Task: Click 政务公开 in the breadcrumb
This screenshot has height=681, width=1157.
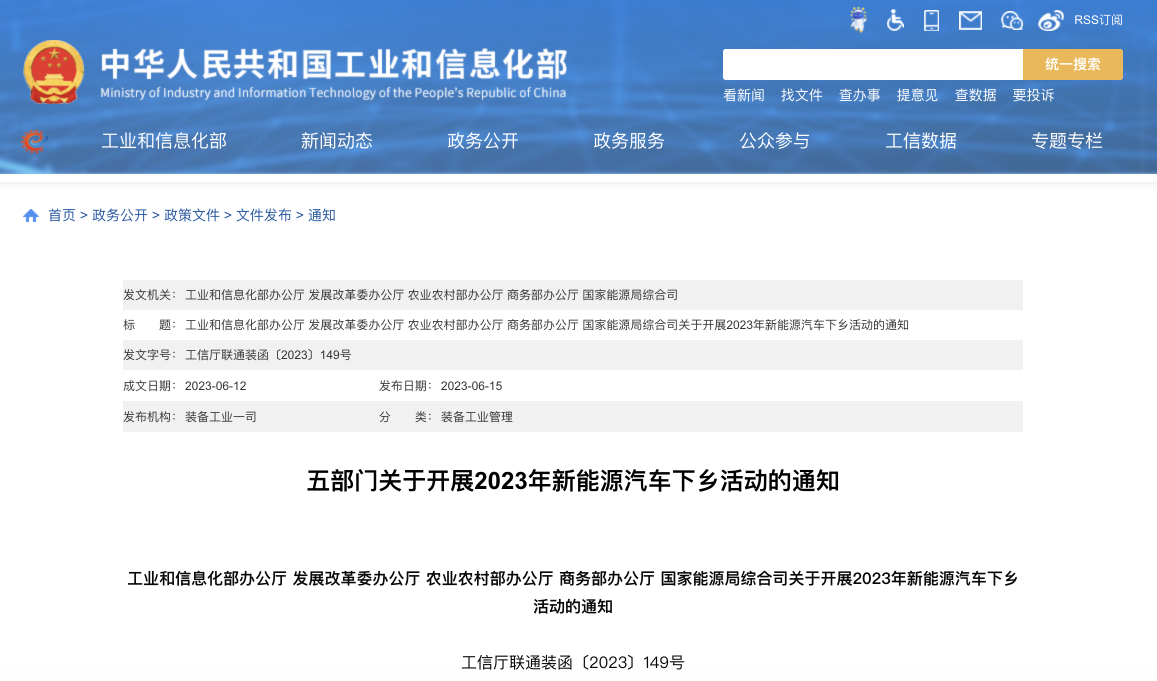Action: [x=120, y=215]
